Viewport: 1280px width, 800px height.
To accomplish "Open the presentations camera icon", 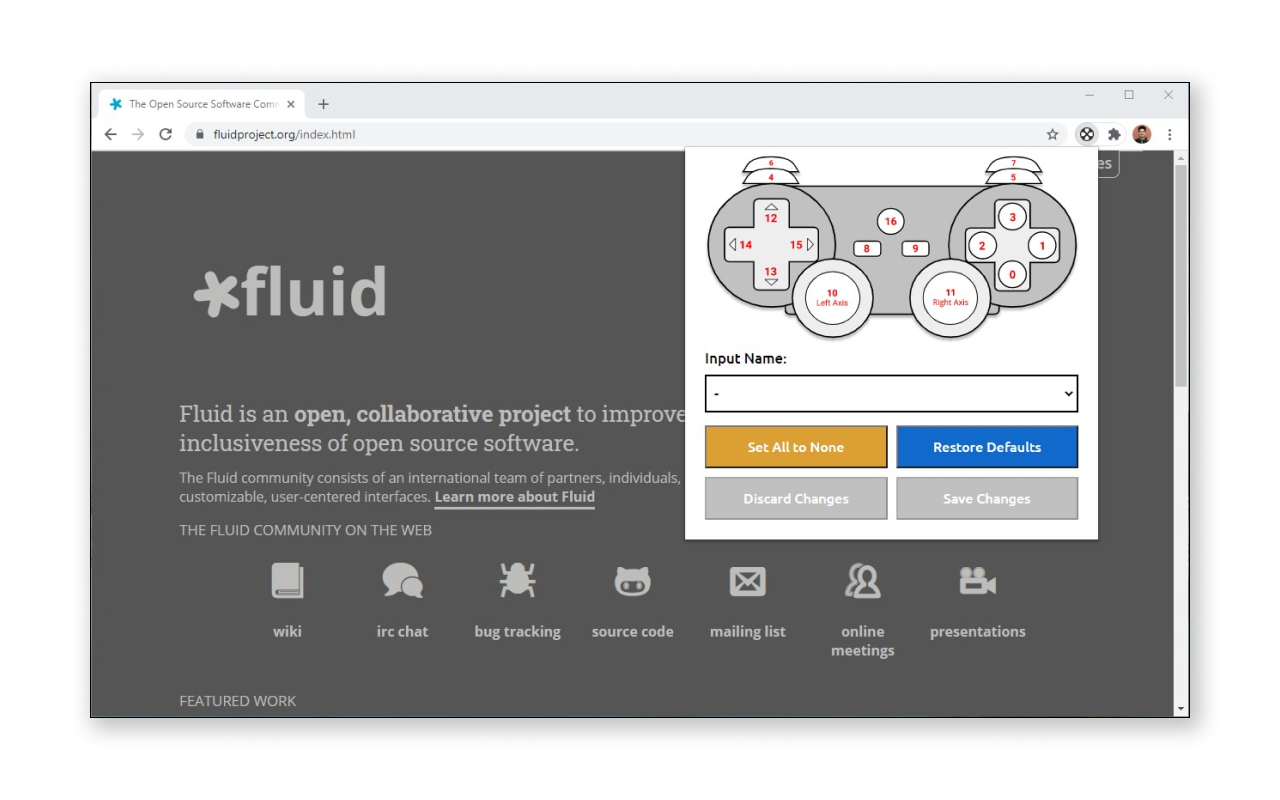I will (977, 581).
